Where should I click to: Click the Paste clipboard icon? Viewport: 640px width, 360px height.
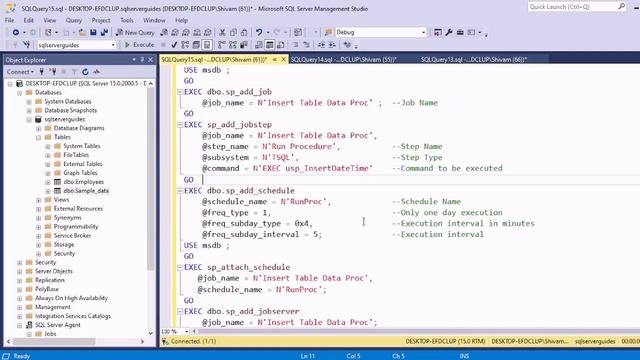click(x=244, y=32)
